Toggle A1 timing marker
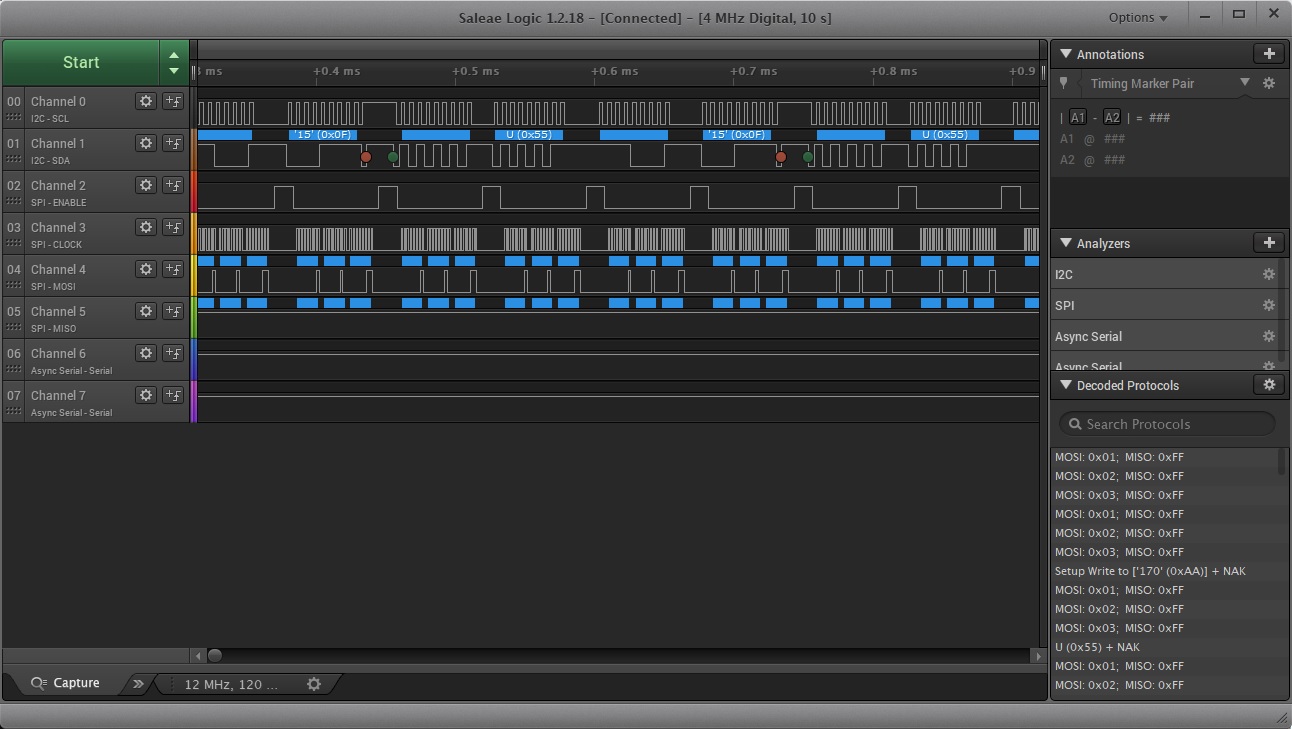The width and height of the screenshot is (1292, 729). [x=1077, y=117]
